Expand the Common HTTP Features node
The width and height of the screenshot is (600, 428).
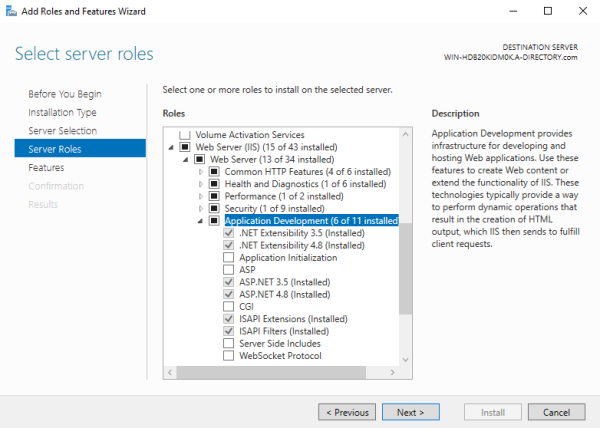201,171
